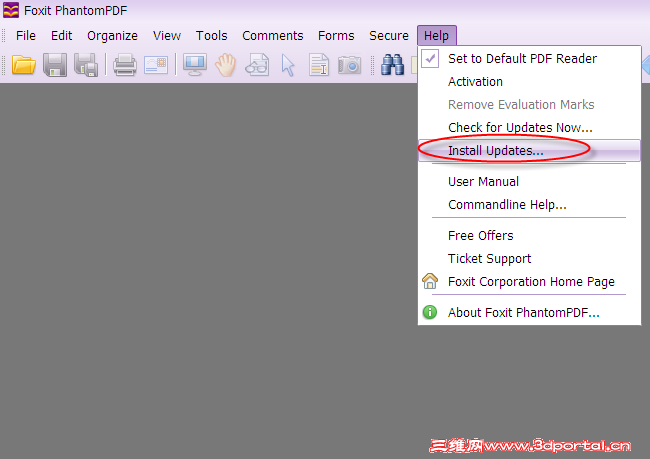Select the Hand tool

[x=226, y=65]
